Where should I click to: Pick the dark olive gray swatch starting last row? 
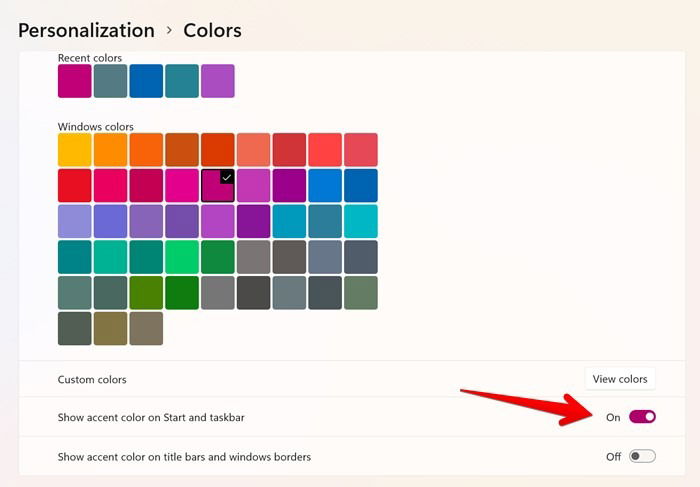click(x=75, y=329)
